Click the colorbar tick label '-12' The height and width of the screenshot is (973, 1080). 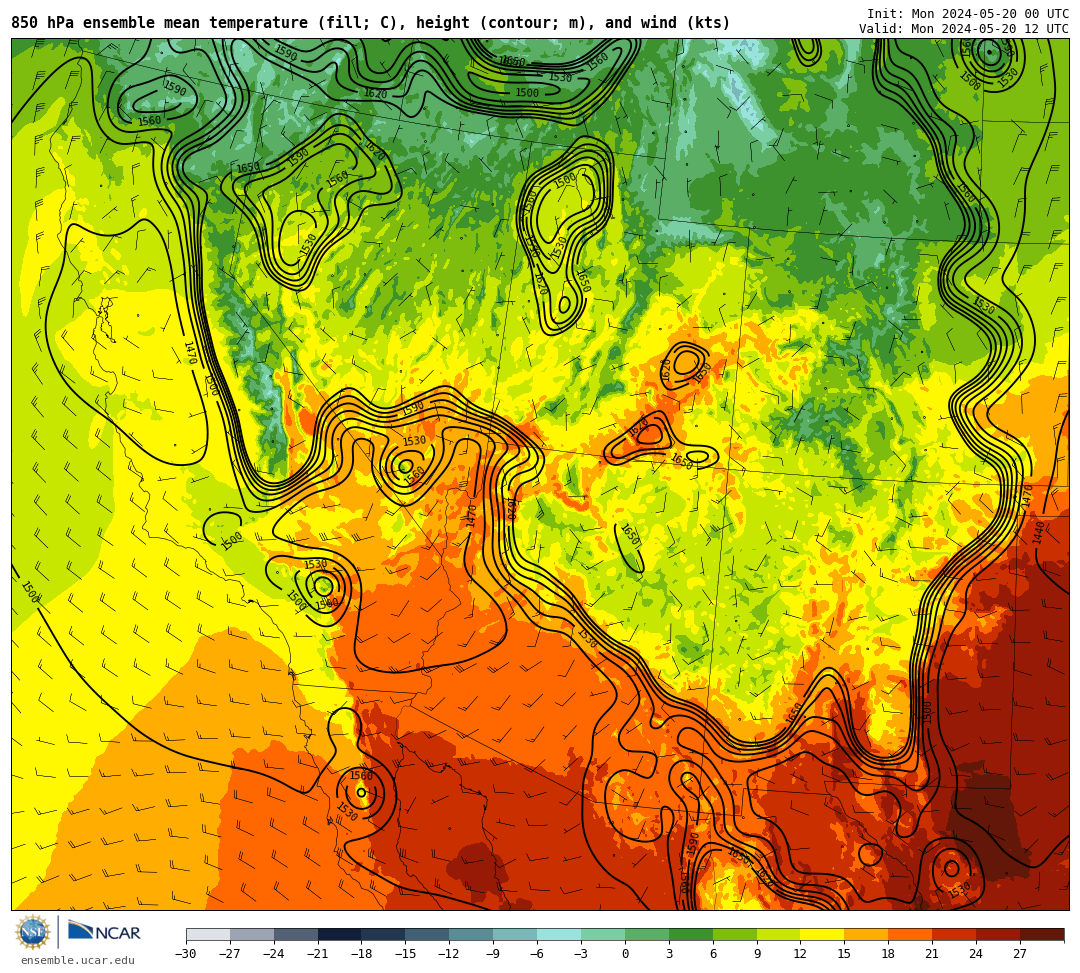point(449,954)
